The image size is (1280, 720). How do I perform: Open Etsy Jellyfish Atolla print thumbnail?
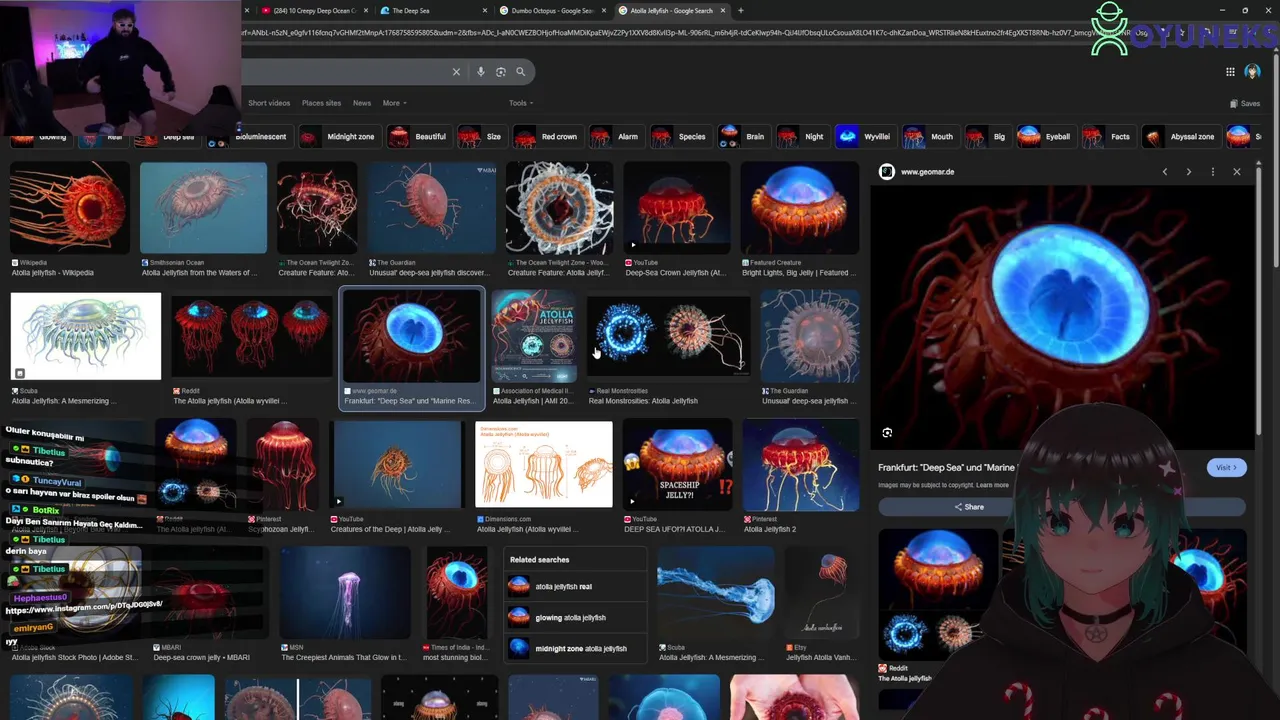[820, 592]
